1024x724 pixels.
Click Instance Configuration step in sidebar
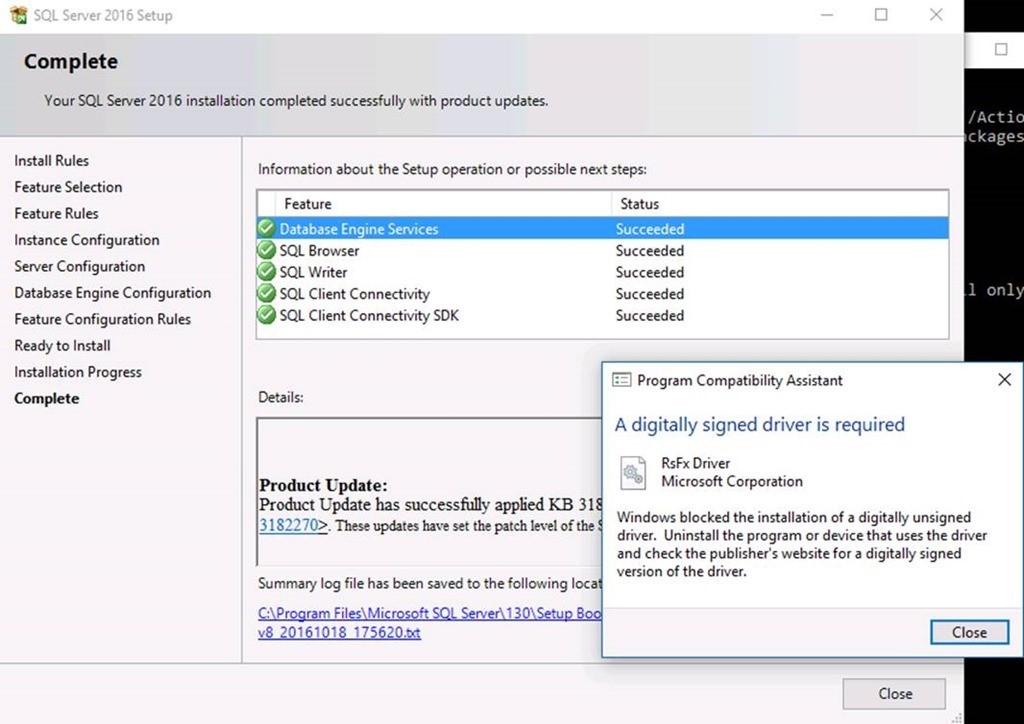(x=86, y=240)
